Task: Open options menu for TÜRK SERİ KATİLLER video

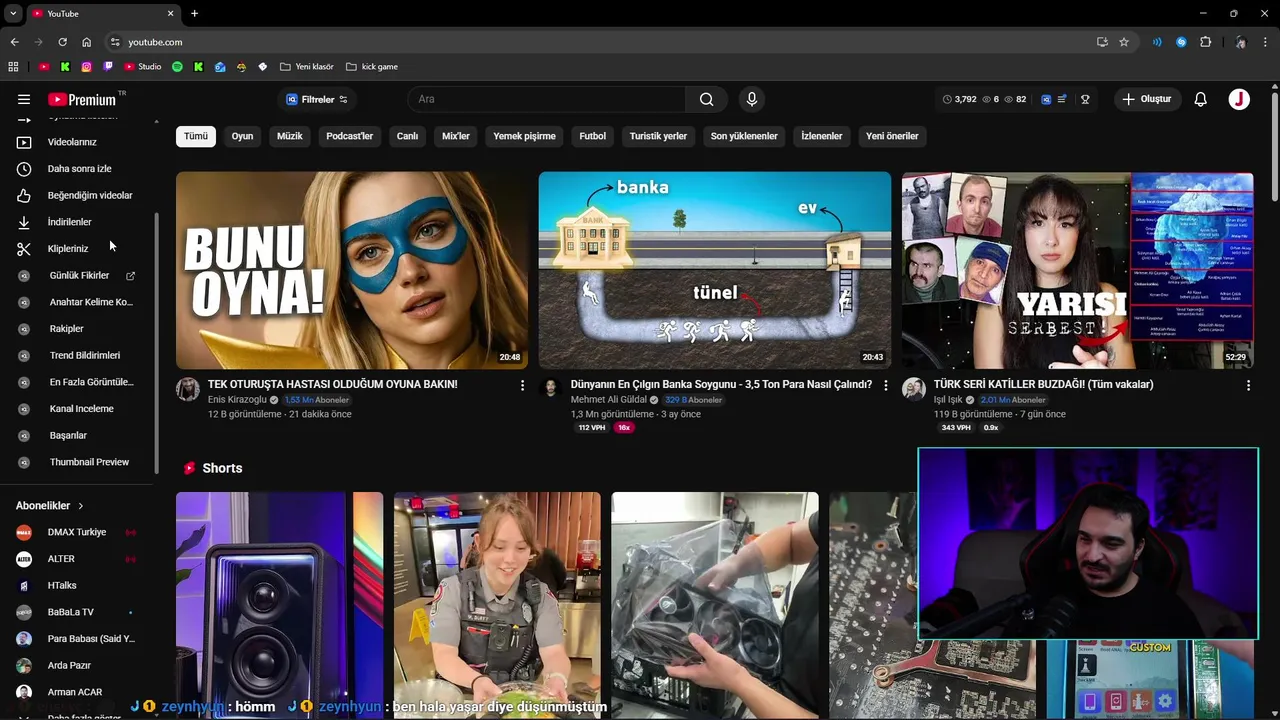Action: (x=1248, y=385)
